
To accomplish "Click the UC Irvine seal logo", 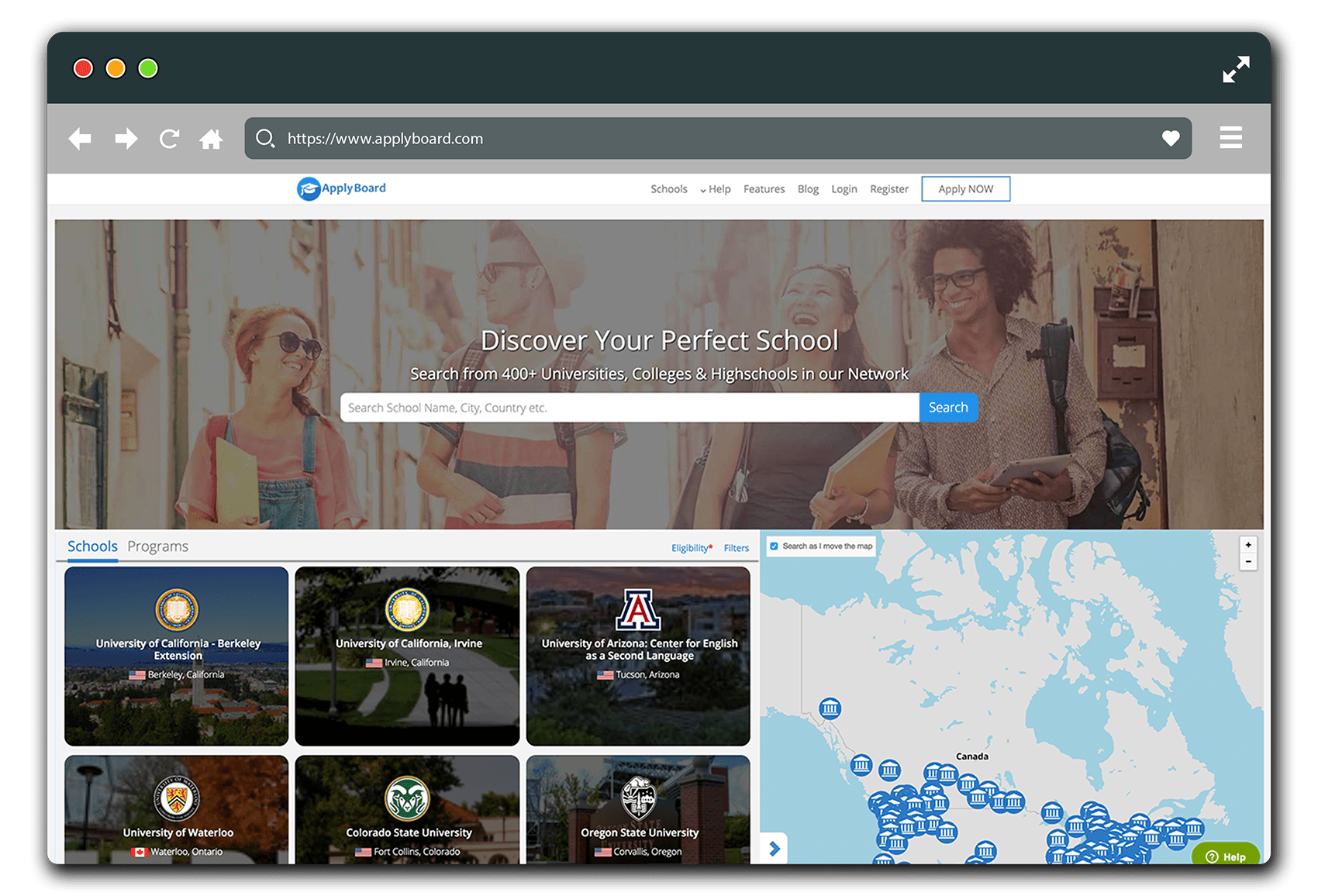I will coord(407,610).
